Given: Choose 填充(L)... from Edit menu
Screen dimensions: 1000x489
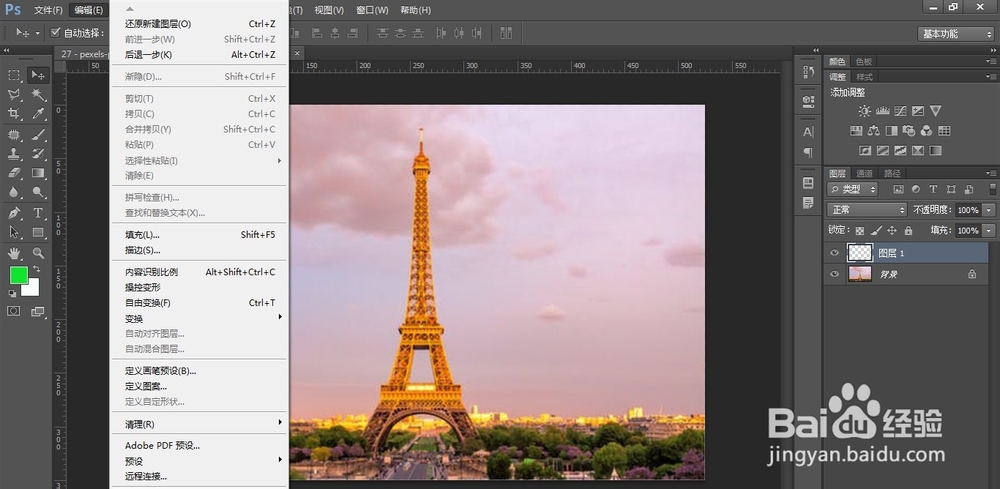Looking at the screenshot, I should (200, 235).
